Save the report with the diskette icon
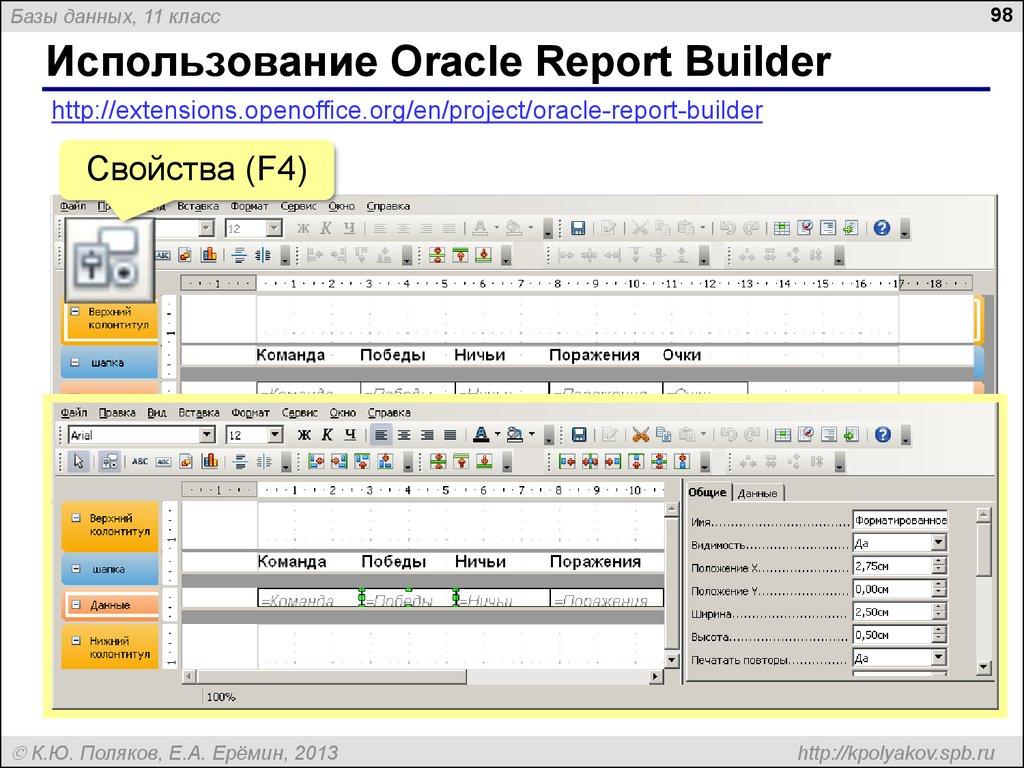The width and height of the screenshot is (1024, 768). 580,435
